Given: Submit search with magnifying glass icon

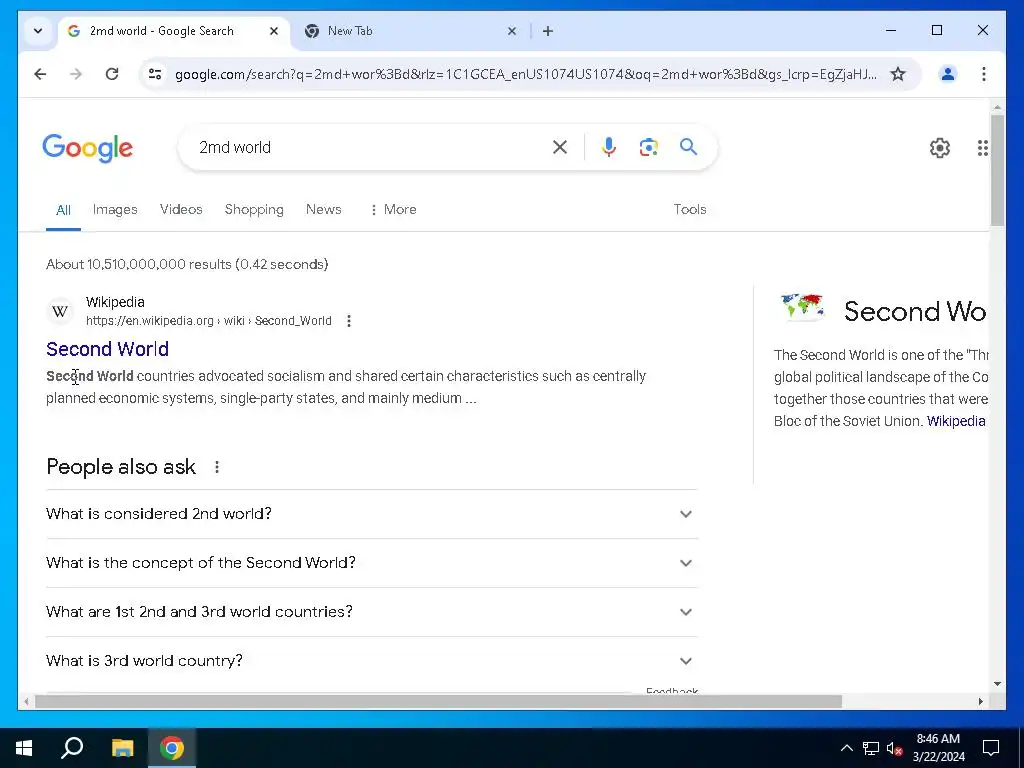Looking at the screenshot, I should [688, 147].
